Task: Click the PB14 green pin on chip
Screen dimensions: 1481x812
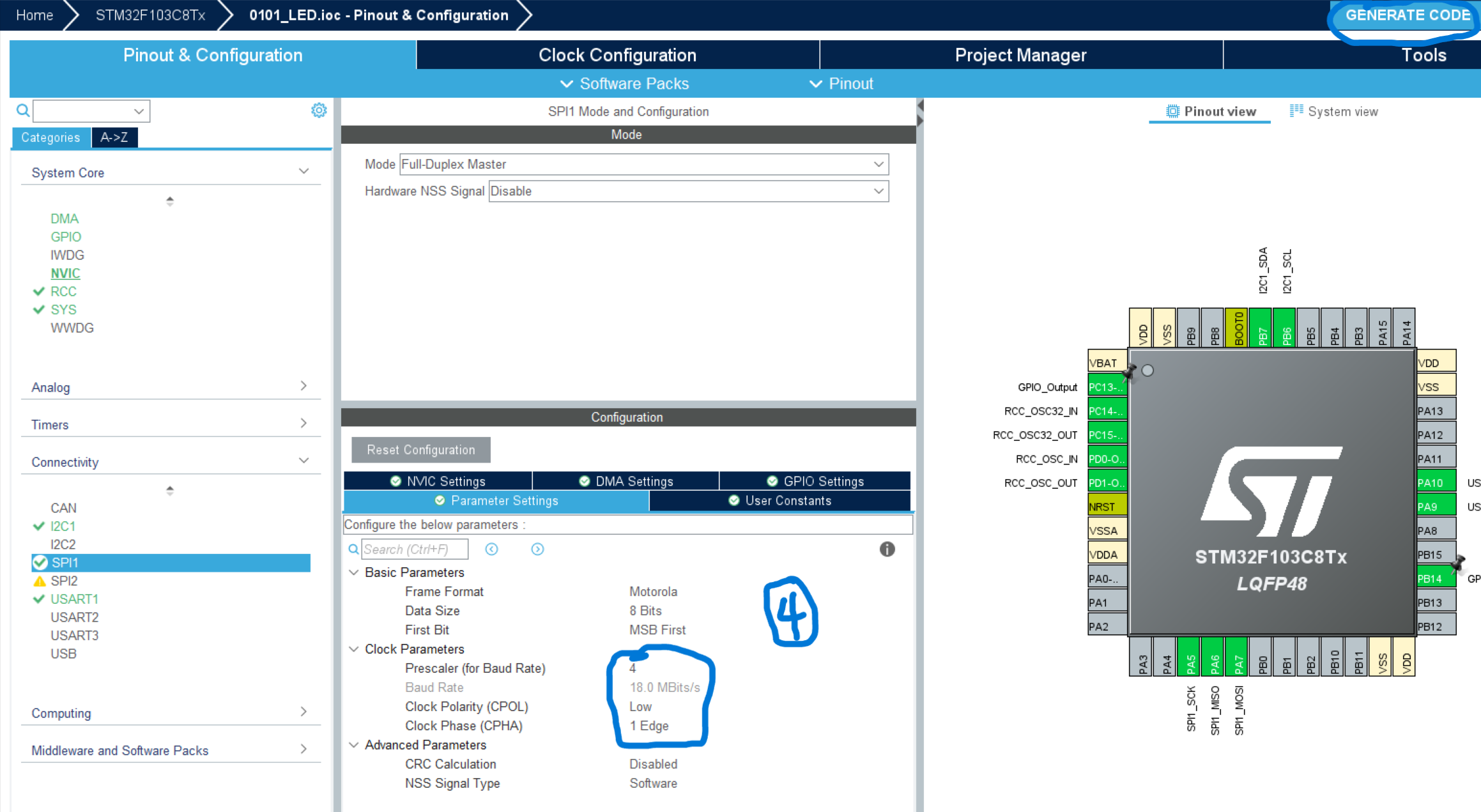Action: (x=1436, y=578)
